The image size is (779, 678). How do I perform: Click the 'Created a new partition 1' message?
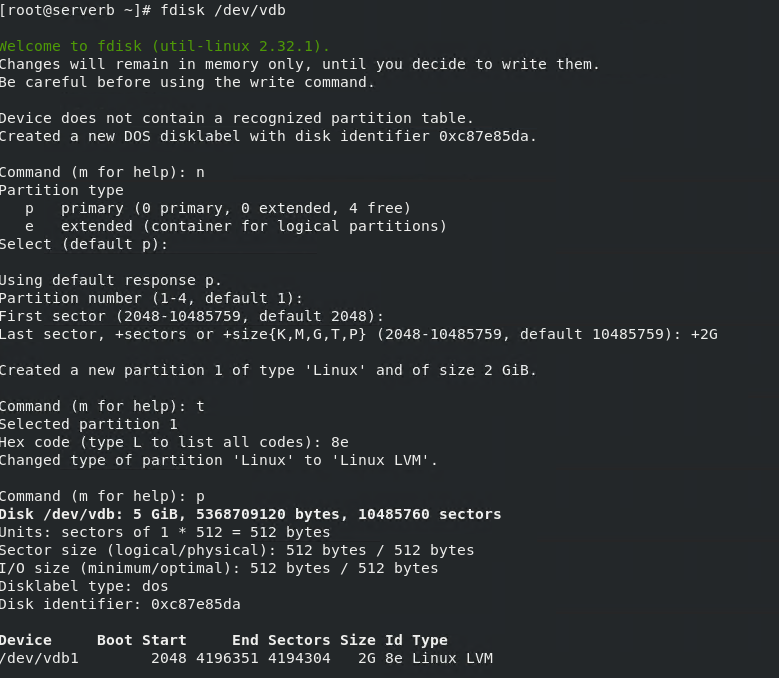pos(268,370)
